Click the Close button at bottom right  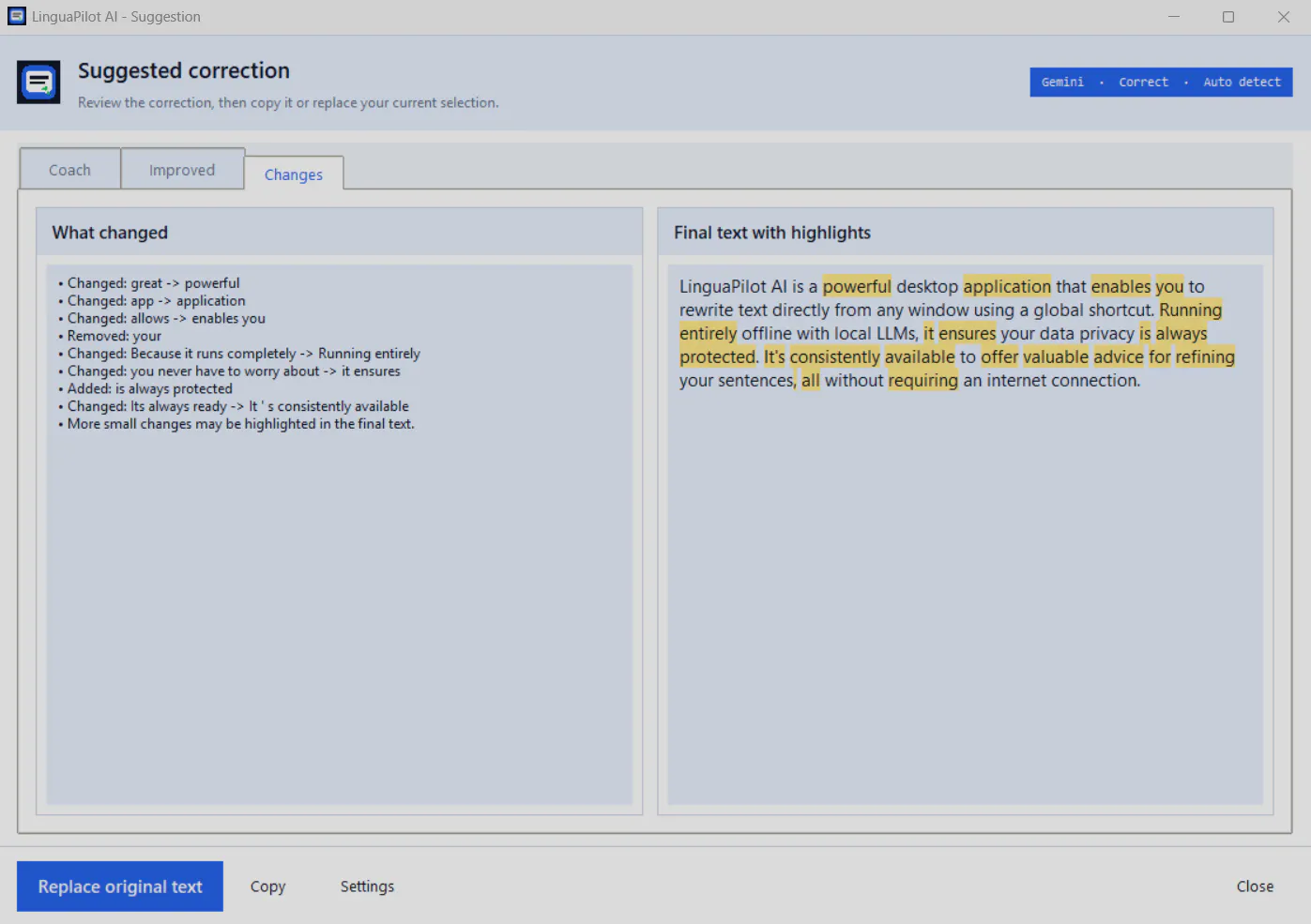pyautogui.click(x=1255, y=886)
